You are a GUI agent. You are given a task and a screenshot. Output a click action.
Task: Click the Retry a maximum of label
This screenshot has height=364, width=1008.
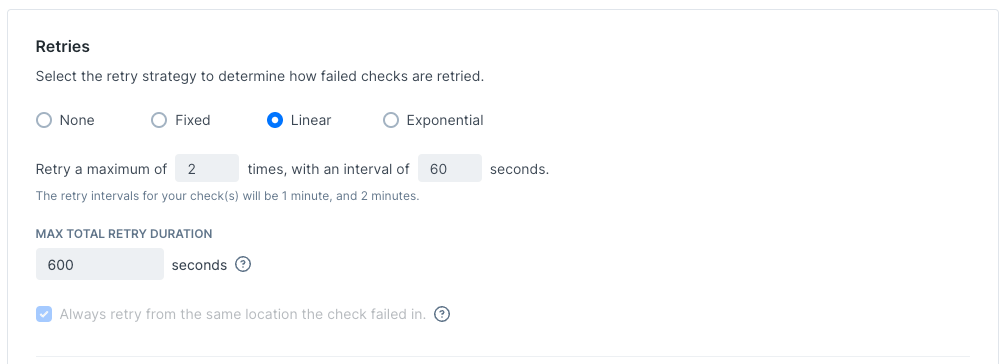coord(102,169)
